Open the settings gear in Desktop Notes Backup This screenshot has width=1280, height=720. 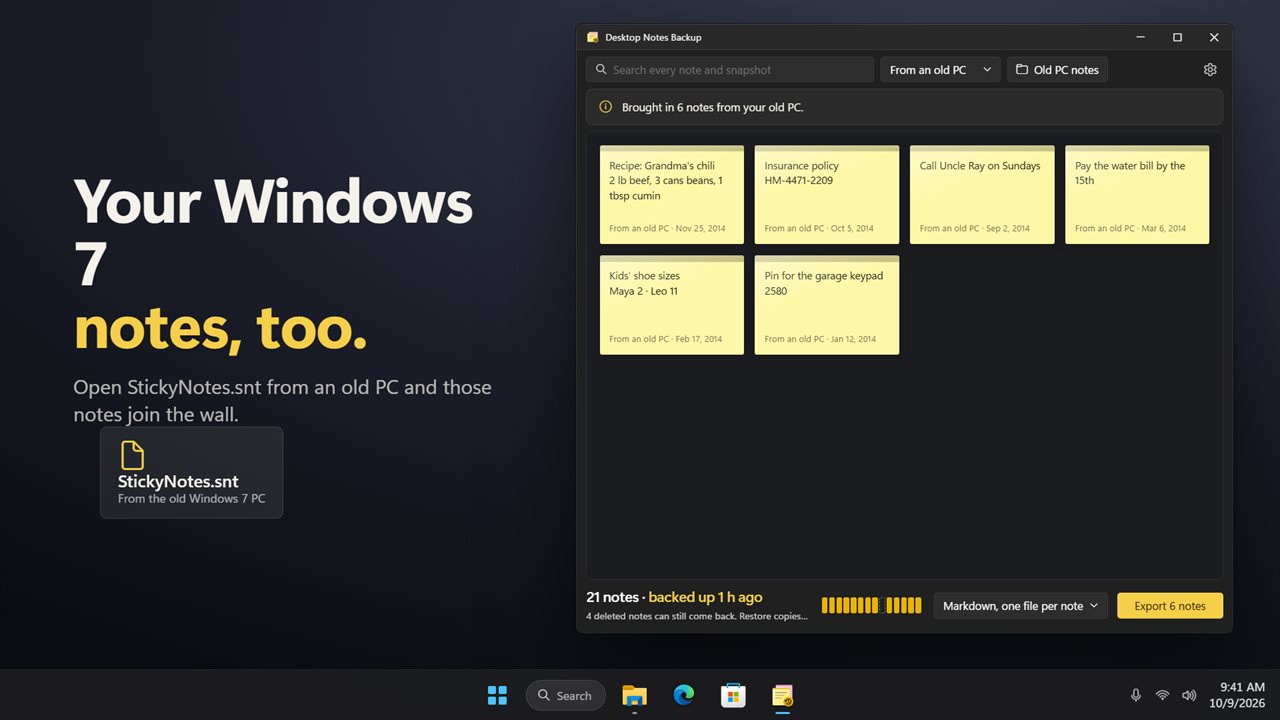[1210, 70]
